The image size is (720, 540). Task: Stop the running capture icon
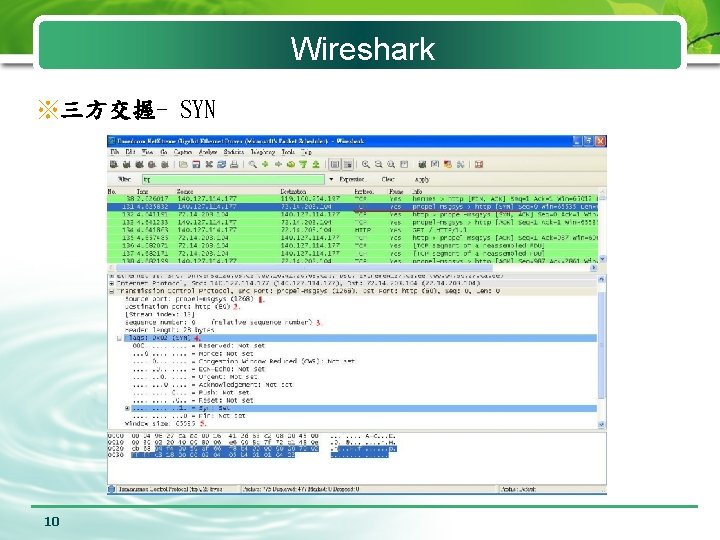[152, 164]
